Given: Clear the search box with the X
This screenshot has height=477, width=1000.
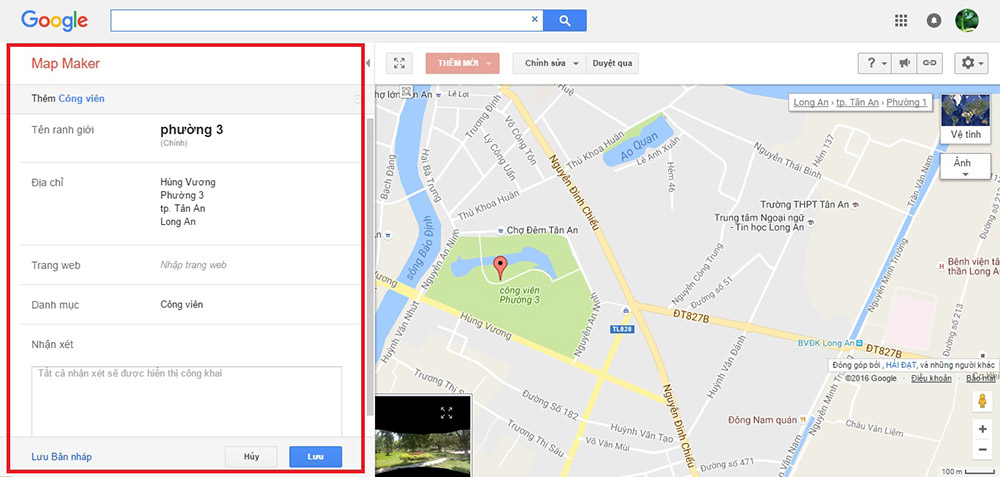Looking at the screenshot, I should click(534, 20).
